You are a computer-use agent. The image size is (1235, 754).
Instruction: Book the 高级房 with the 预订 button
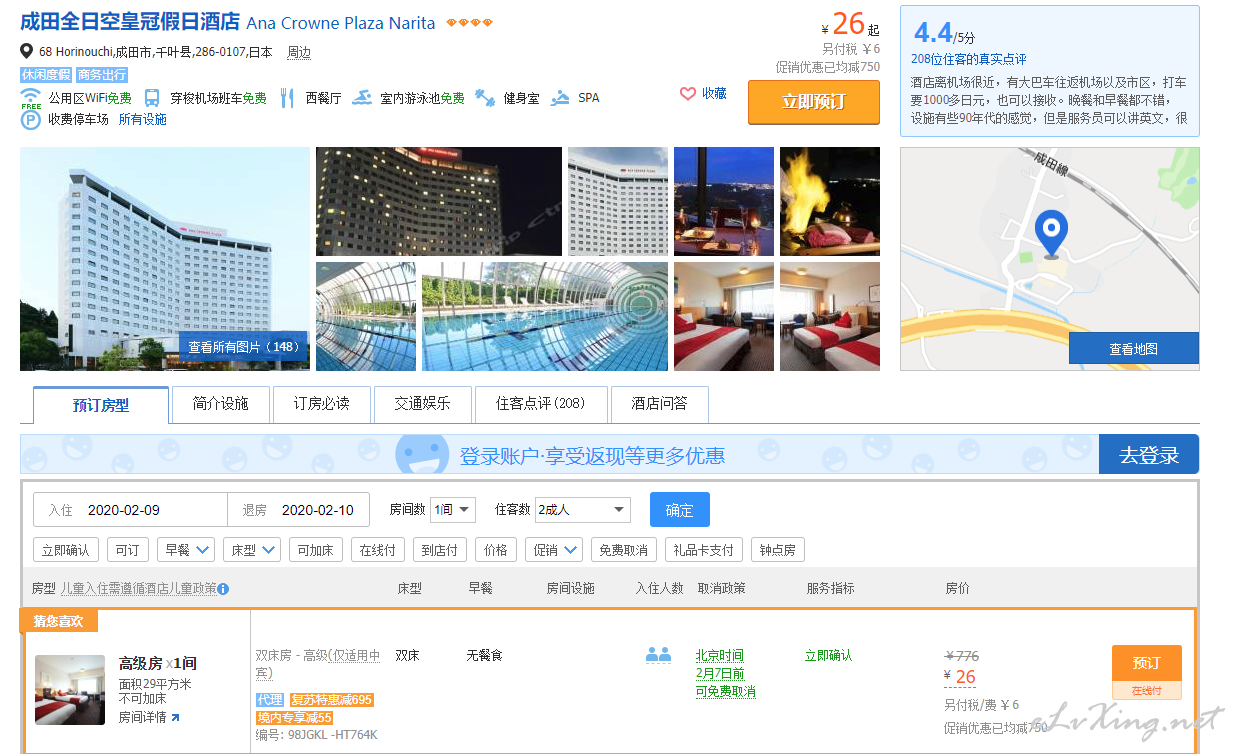[x=1147, y=664]
